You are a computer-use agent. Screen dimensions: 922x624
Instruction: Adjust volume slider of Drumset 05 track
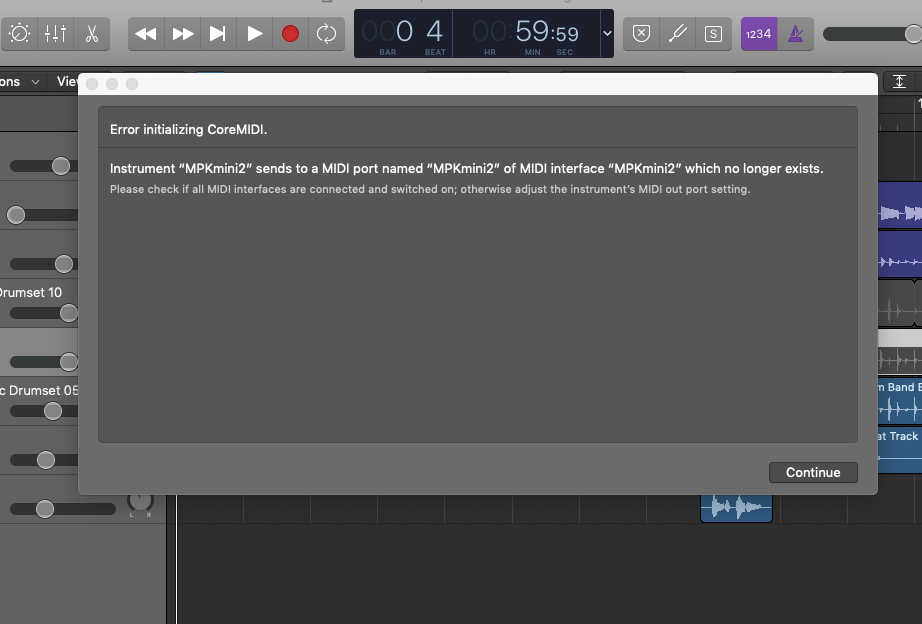[x=53, y=411]
